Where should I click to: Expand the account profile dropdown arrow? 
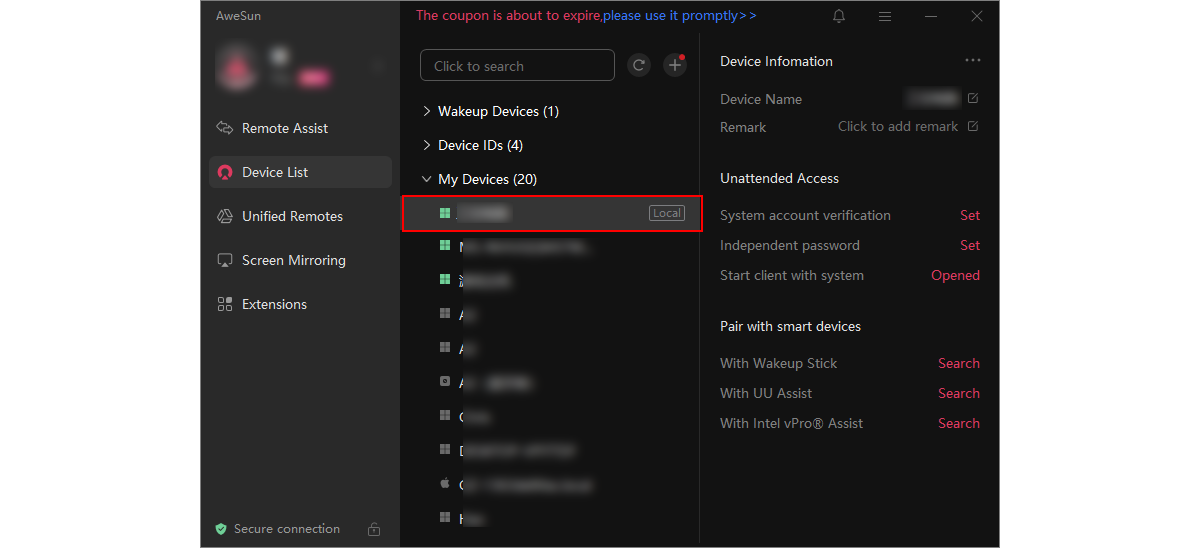[x=377, y=66]
